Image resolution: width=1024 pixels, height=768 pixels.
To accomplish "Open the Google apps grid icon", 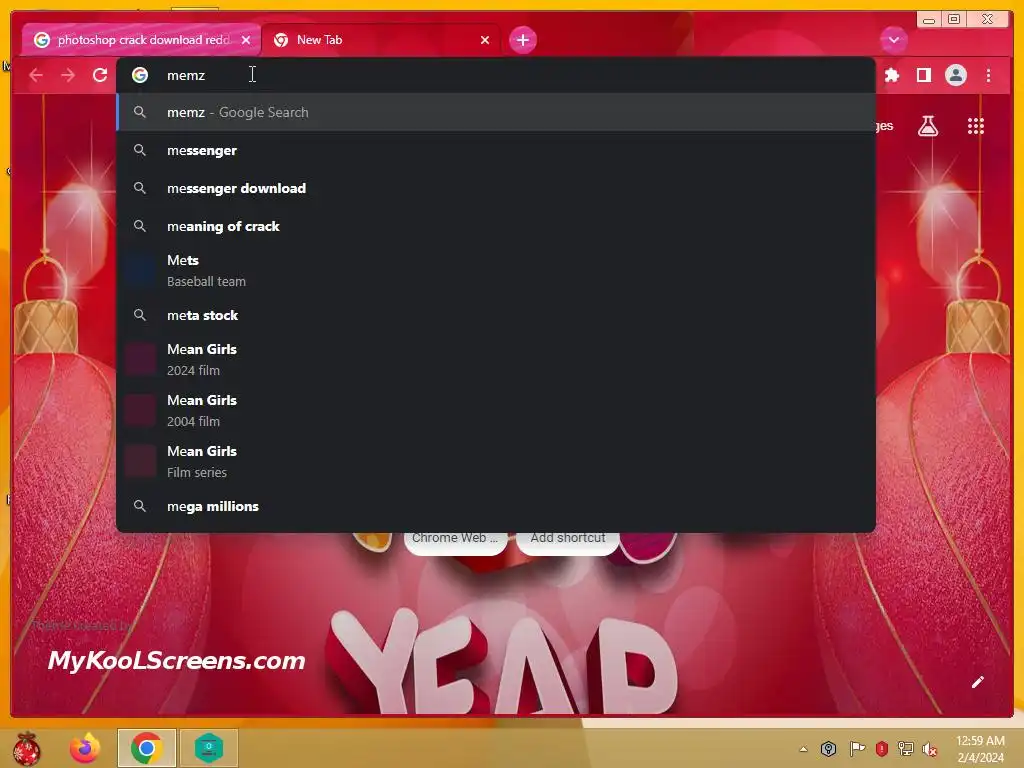I will 976,126.
